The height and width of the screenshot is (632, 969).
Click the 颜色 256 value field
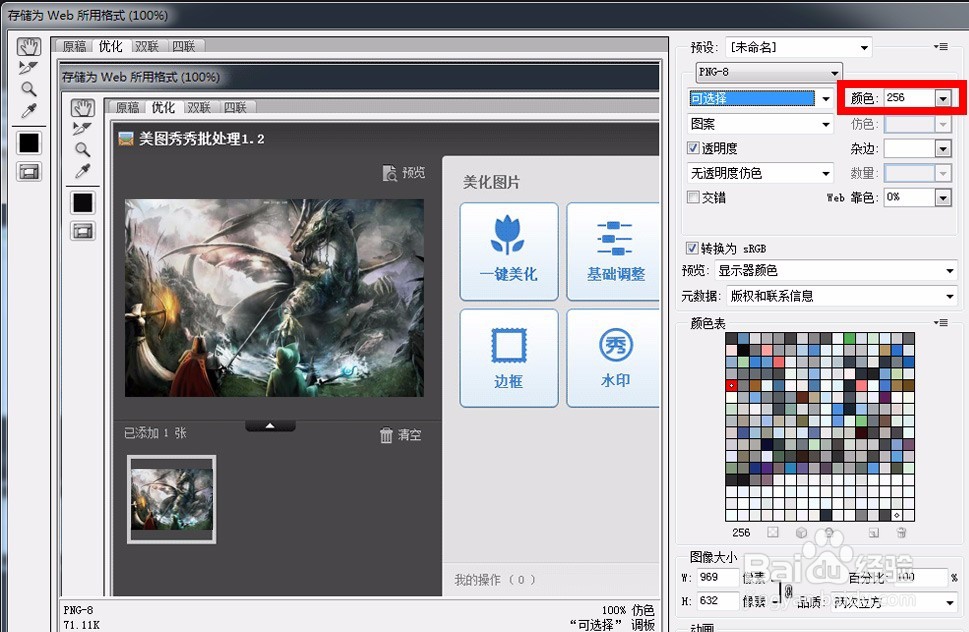(909, 98)
